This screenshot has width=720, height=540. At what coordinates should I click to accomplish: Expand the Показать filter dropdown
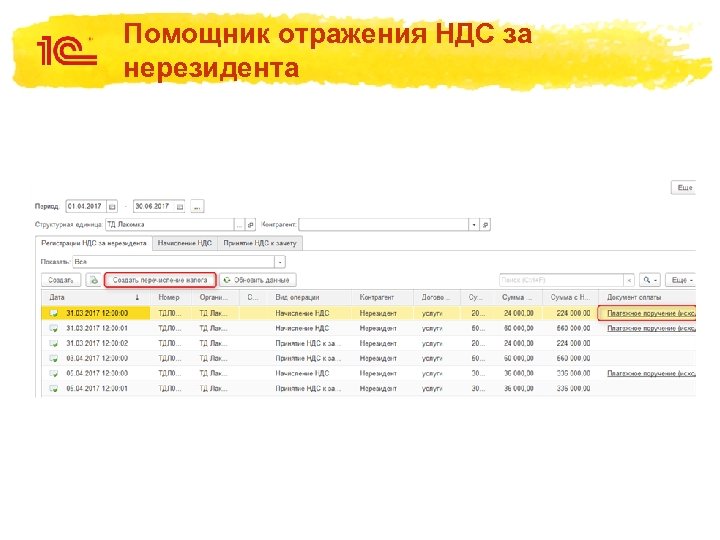tap(280, 262)
